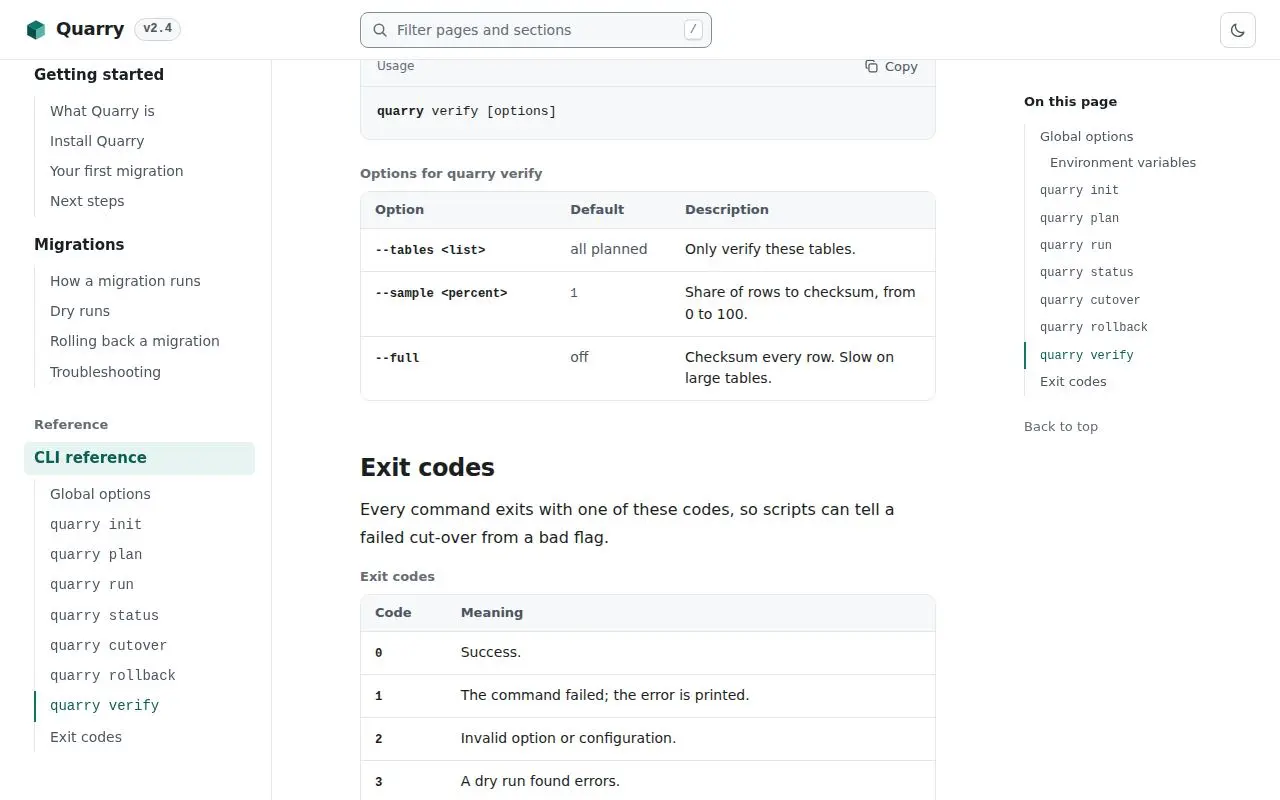Click the search magnifier icon

point(380,30)
